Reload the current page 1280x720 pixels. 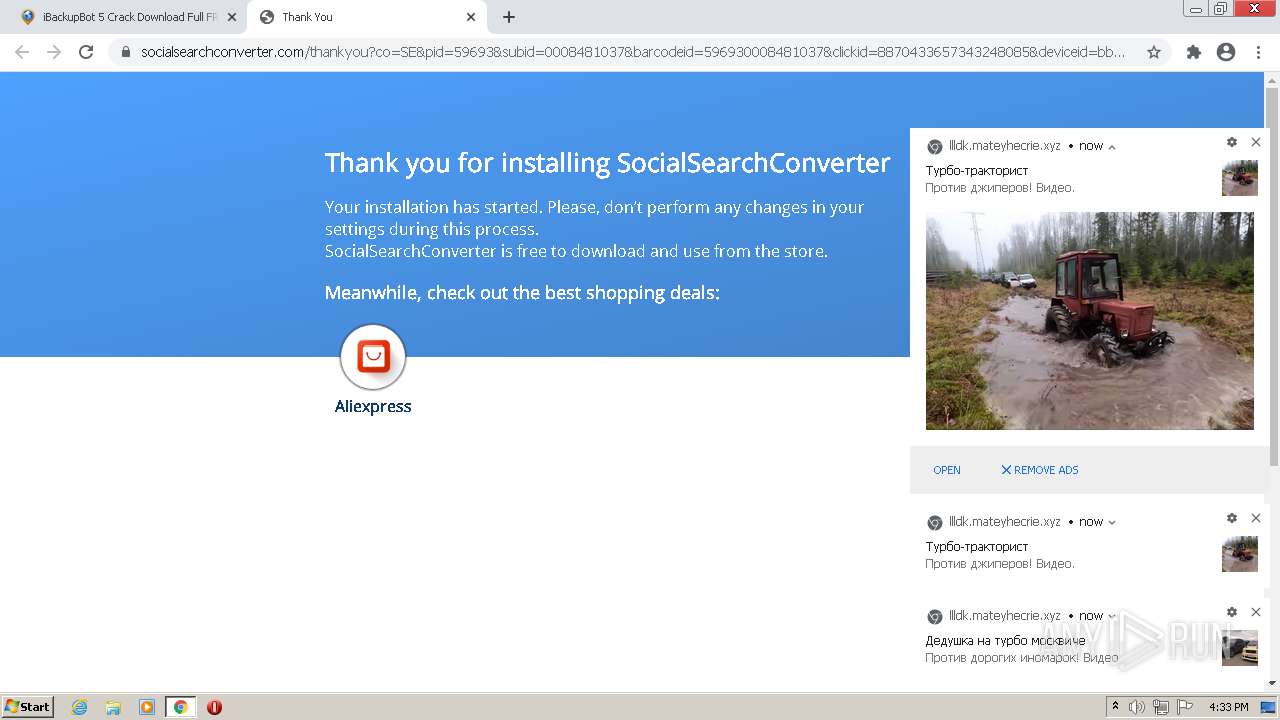click(86, 52)
